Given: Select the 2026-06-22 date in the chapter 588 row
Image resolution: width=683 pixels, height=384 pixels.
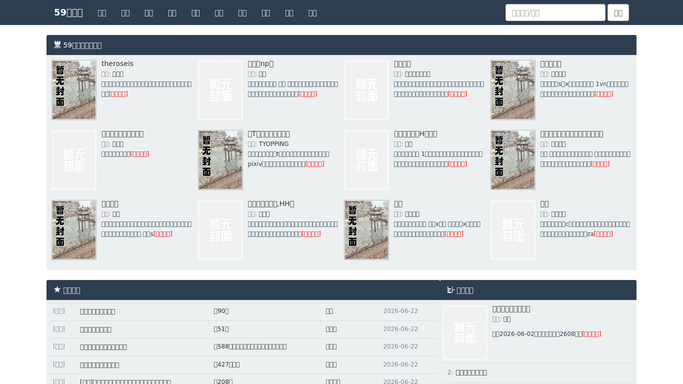Looking at the screenshot, I should pyautogui.click(x=400, y=347).
